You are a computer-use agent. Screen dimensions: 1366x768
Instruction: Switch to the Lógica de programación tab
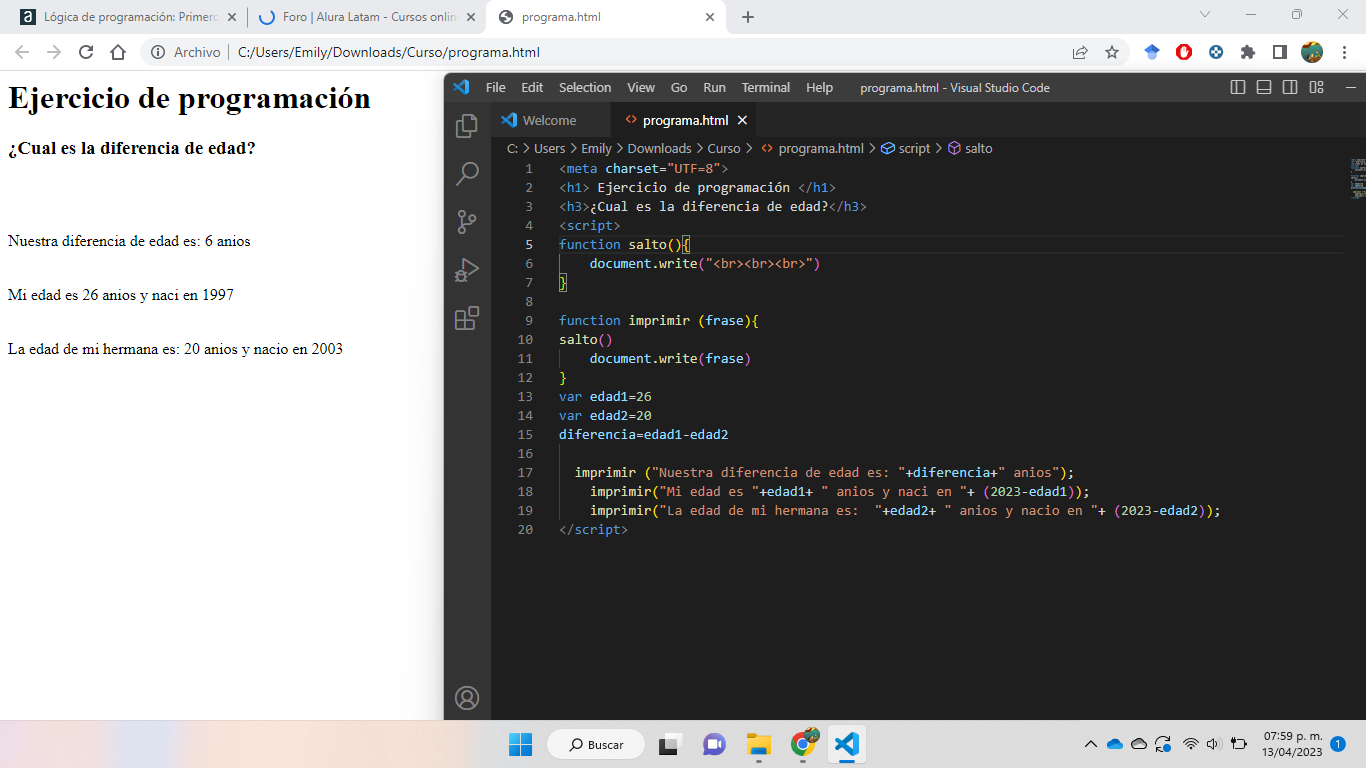tap(127, 17)
